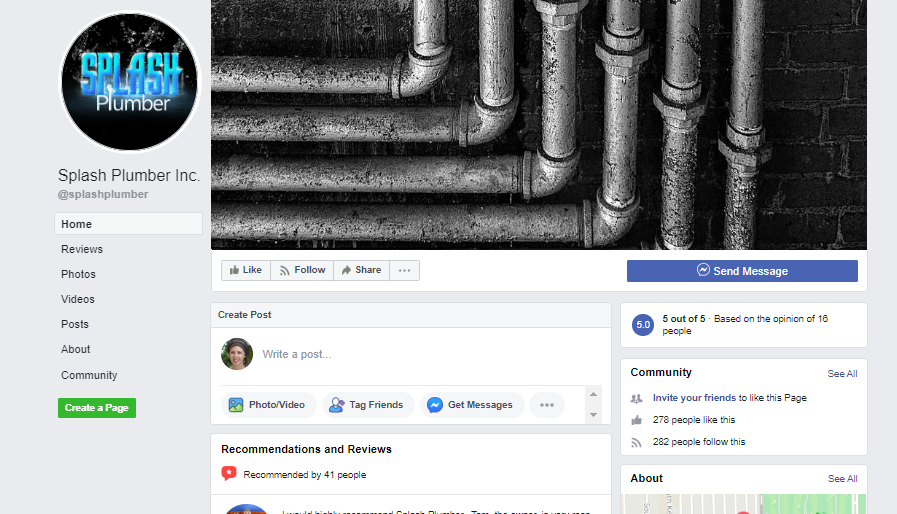Open See All in Community section
897x514 pixels.
[842, 374]
